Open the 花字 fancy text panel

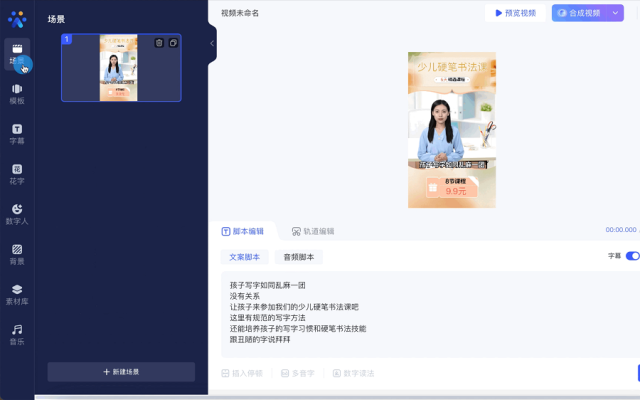click(17, 174)
